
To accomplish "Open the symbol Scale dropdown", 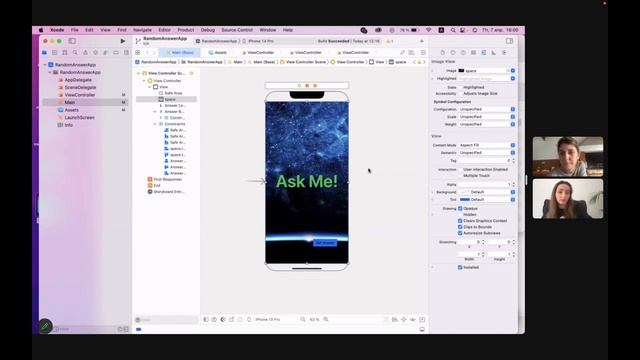I will click(x=487, y=117).
